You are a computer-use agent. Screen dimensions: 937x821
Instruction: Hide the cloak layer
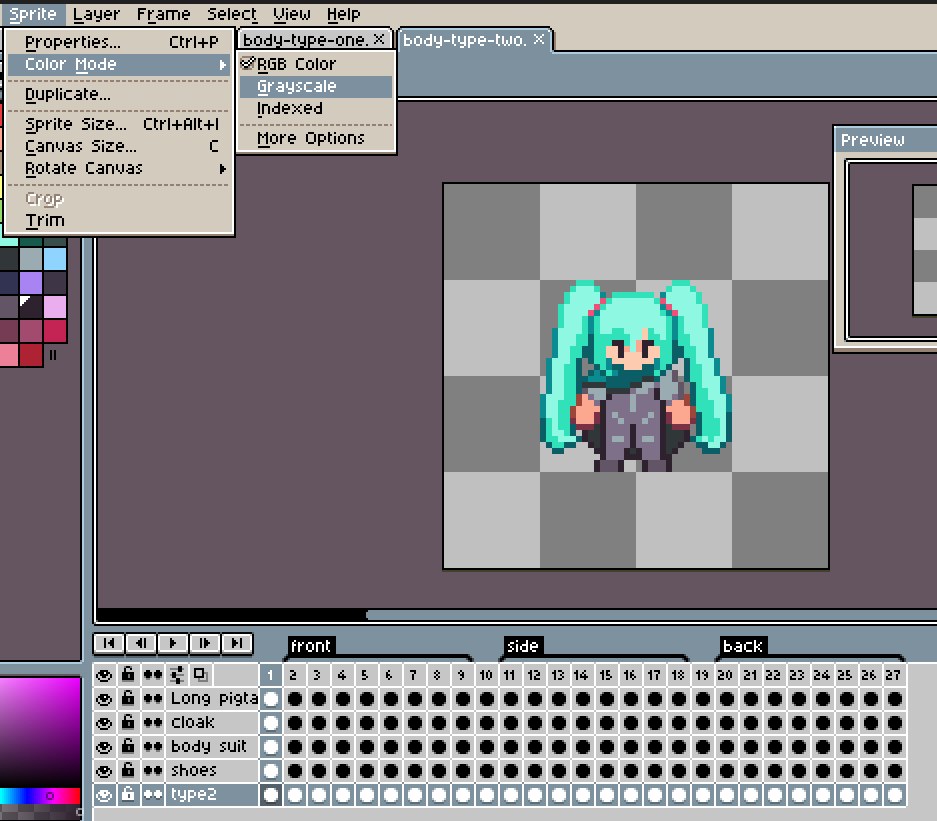point(104,722)
